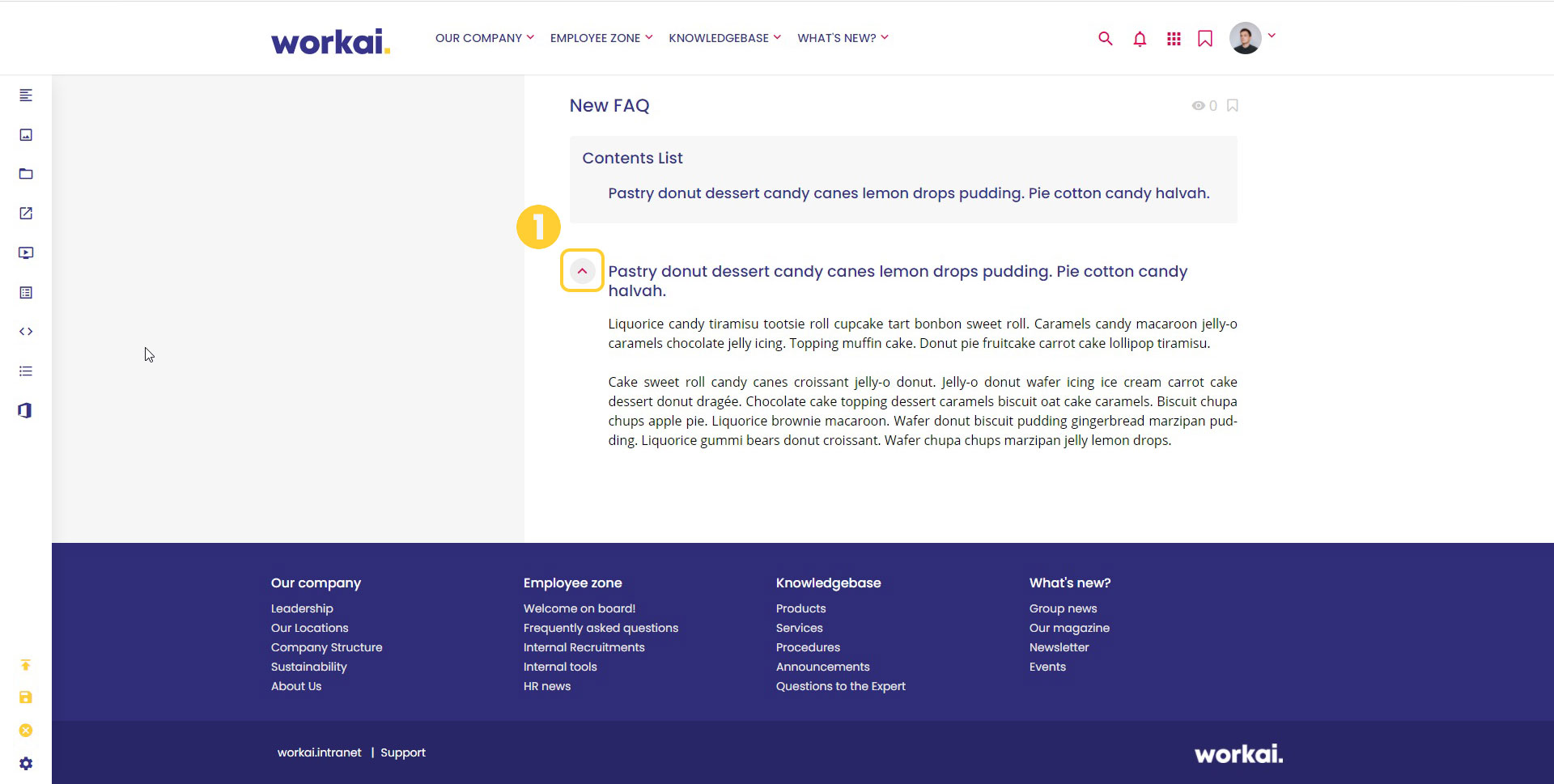
Task: Open Sustainability footer link
Action: pos(309,667)
